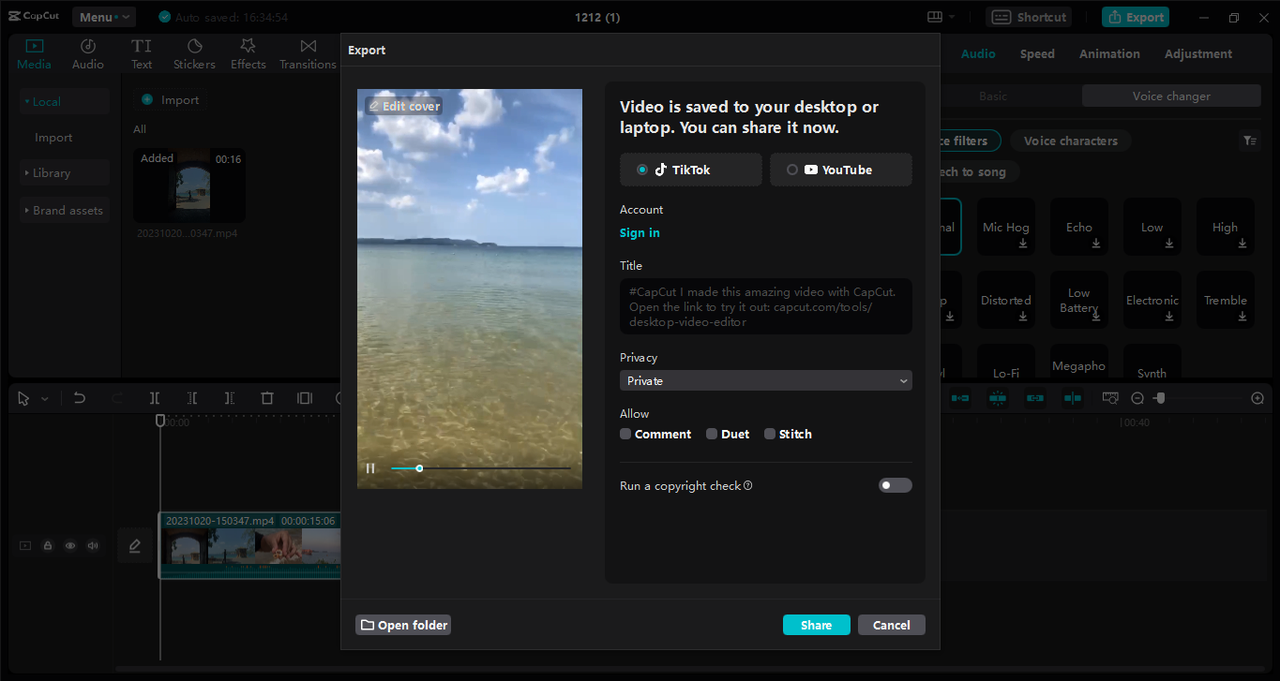Download the Echo voice filter
The width and height of the screenshot is (1280, 681).
tap(1096, 243)
